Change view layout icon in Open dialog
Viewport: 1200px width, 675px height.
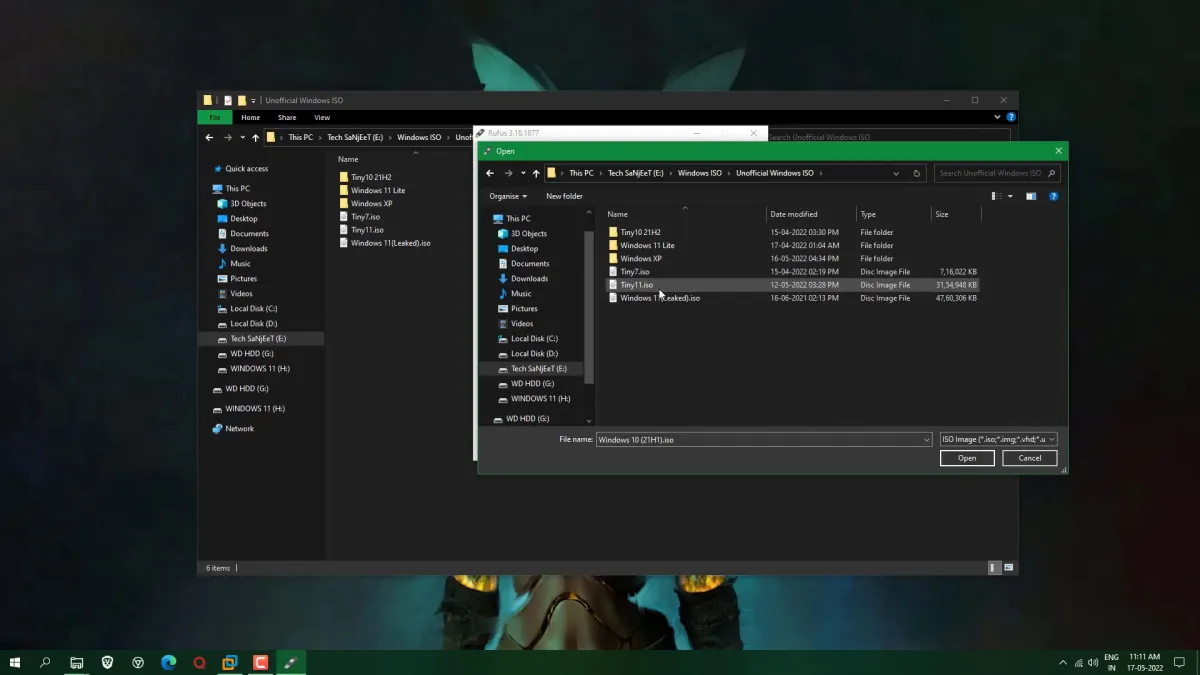click(996, 196)
